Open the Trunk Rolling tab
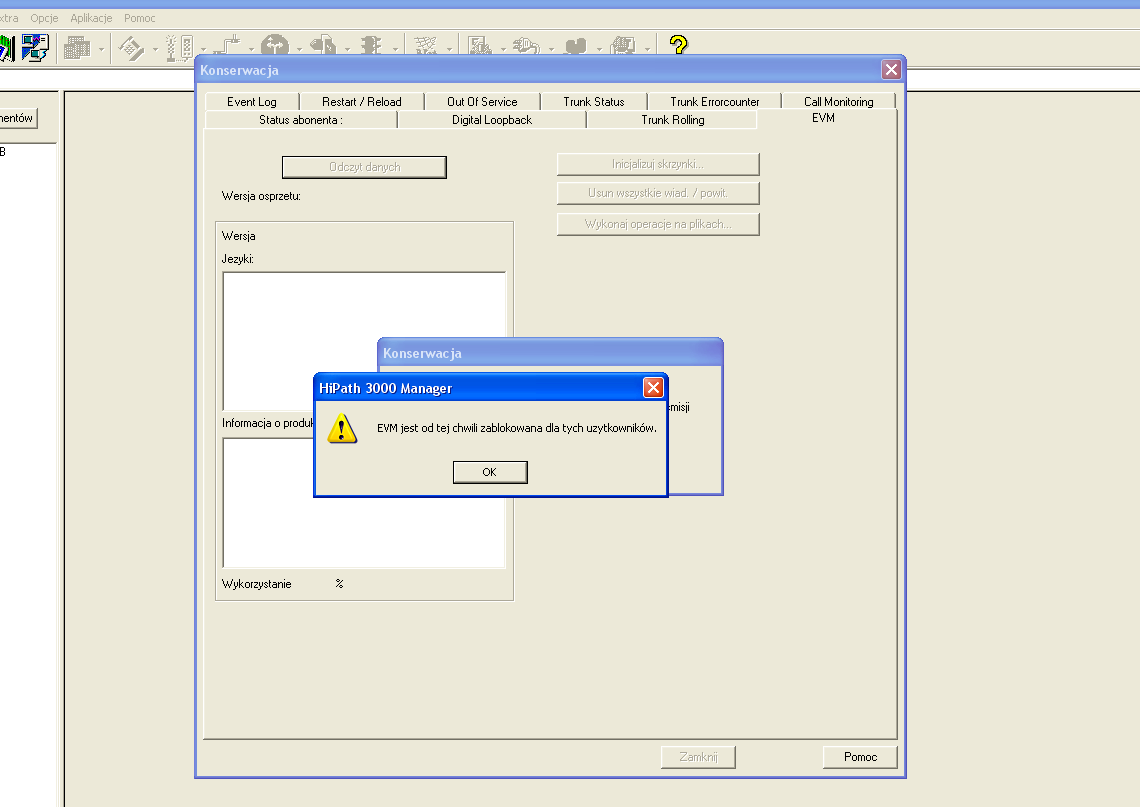Screen dimensions: 1140x807 [673, 120]
